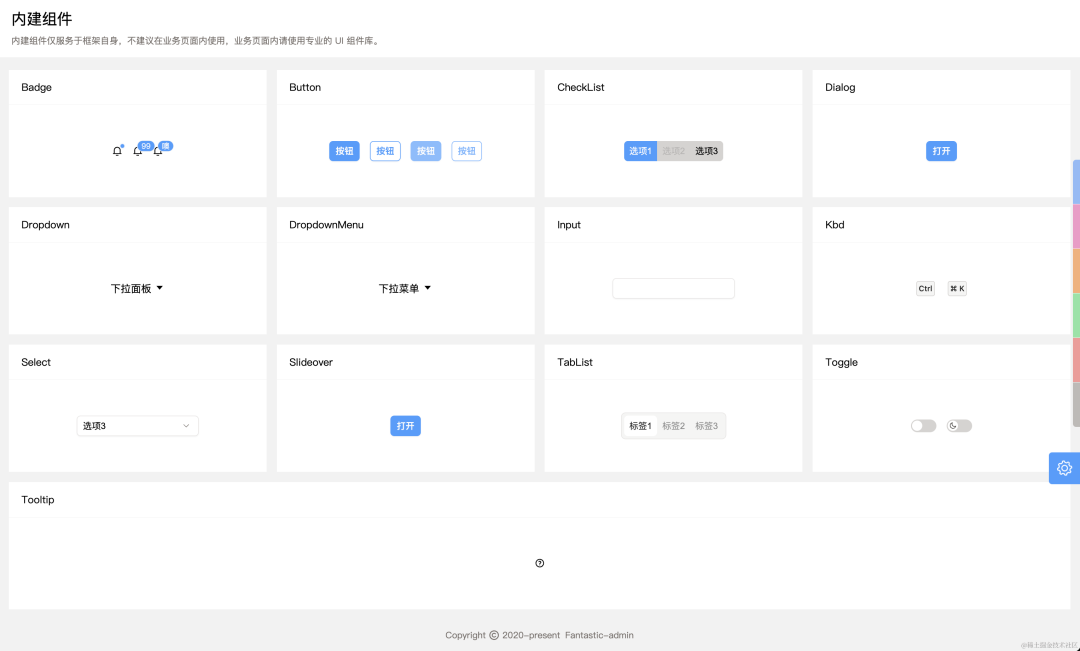
Task: Focus the empty Input text field
Action: [673, 289]
